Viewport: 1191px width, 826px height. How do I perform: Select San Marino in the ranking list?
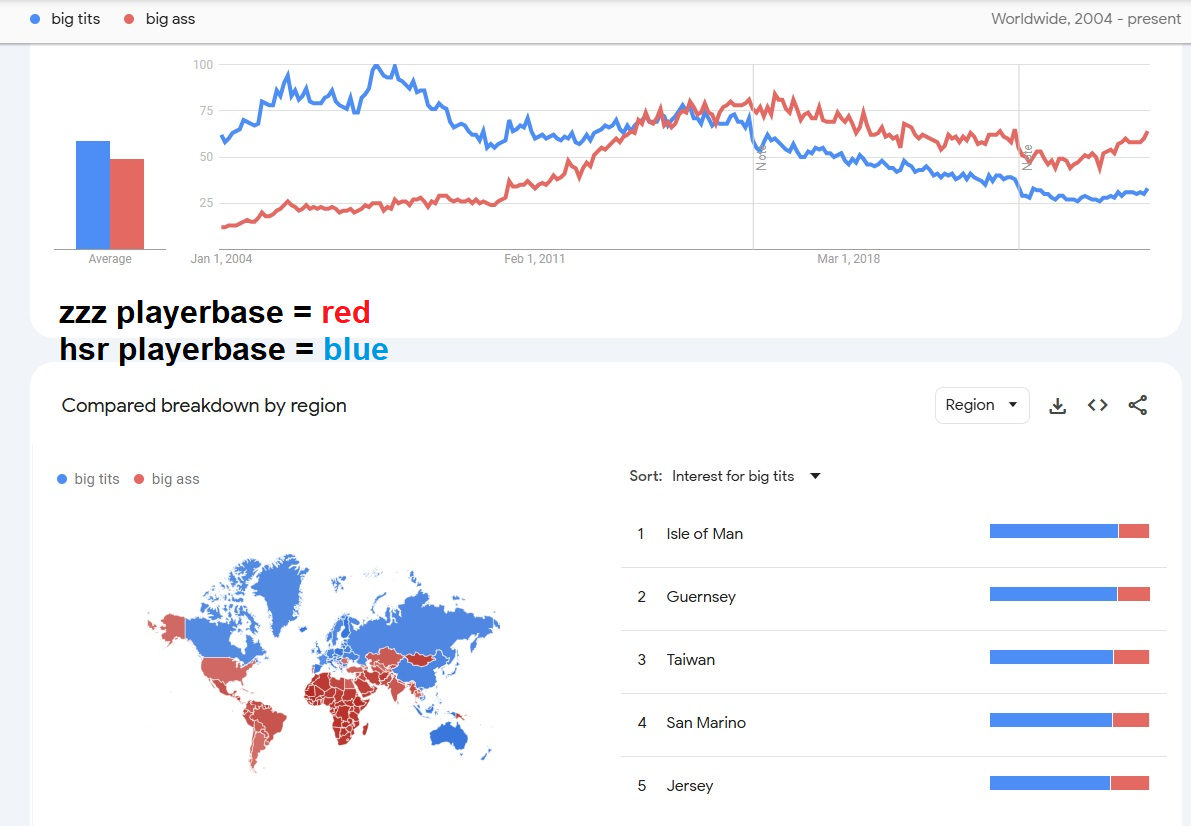click(x=705, y=723)
